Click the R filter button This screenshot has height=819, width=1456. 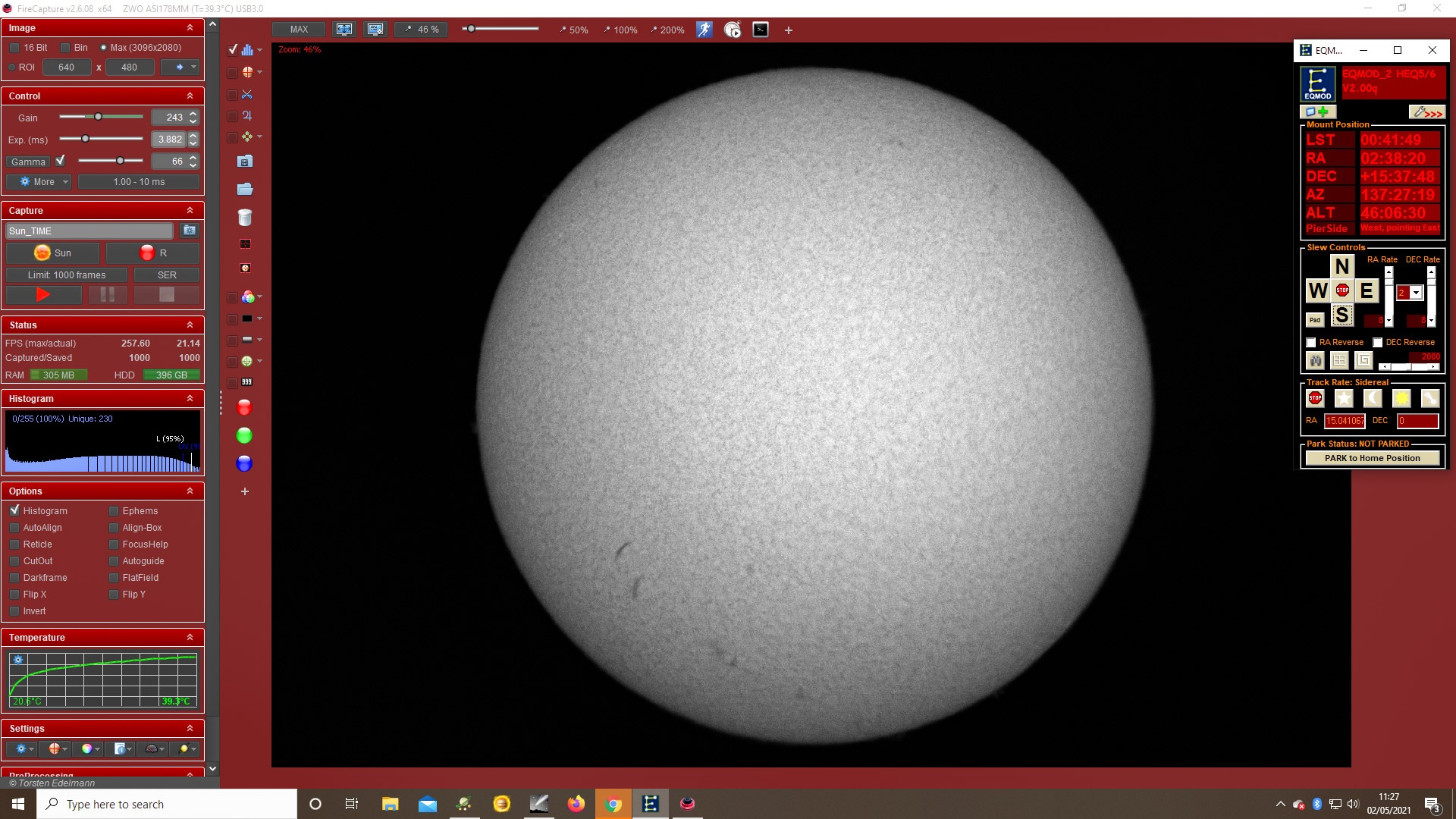point(152,253)
